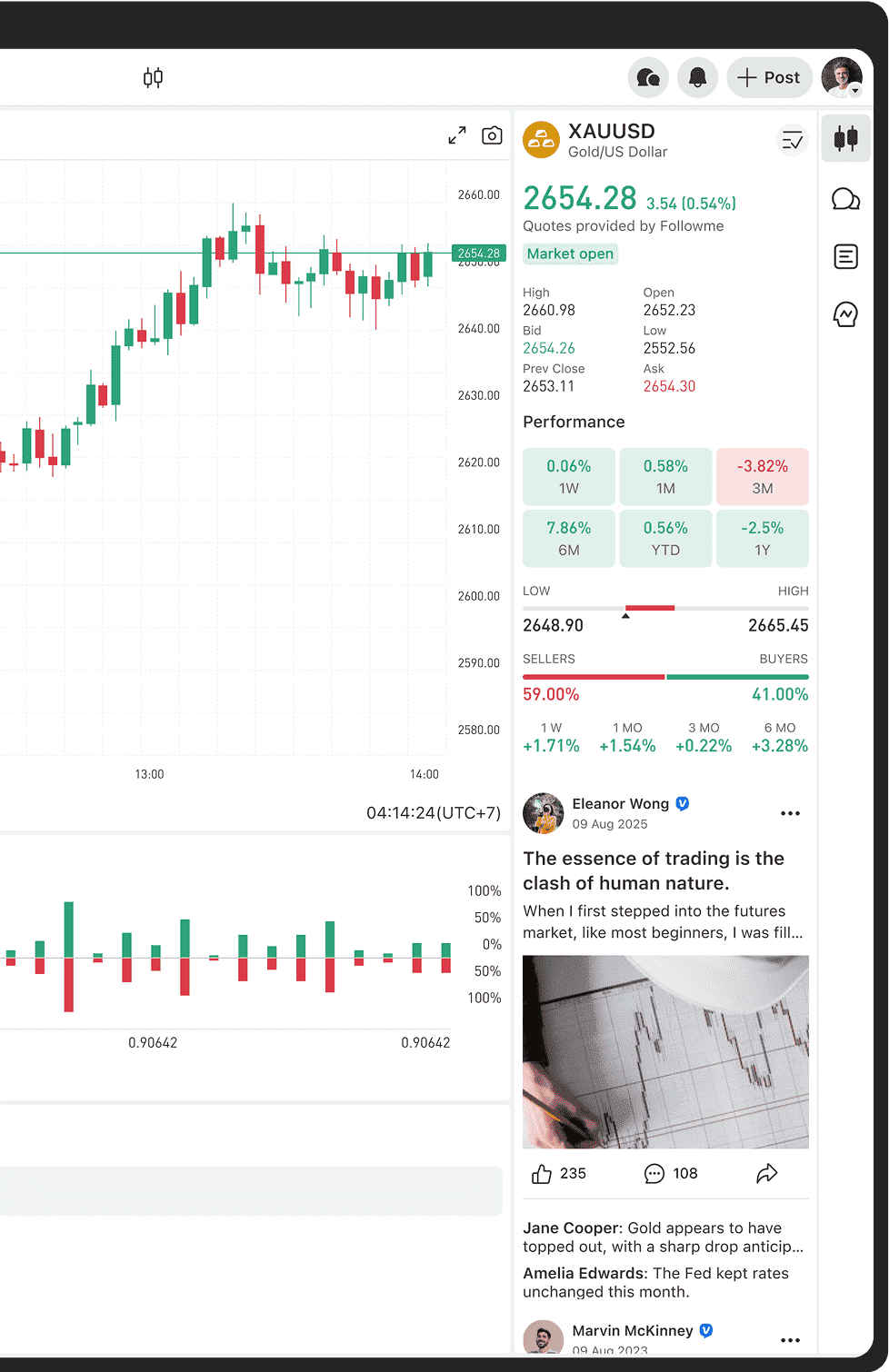
Task: Take a chart snapshot with camera icon
Action: 492,135
